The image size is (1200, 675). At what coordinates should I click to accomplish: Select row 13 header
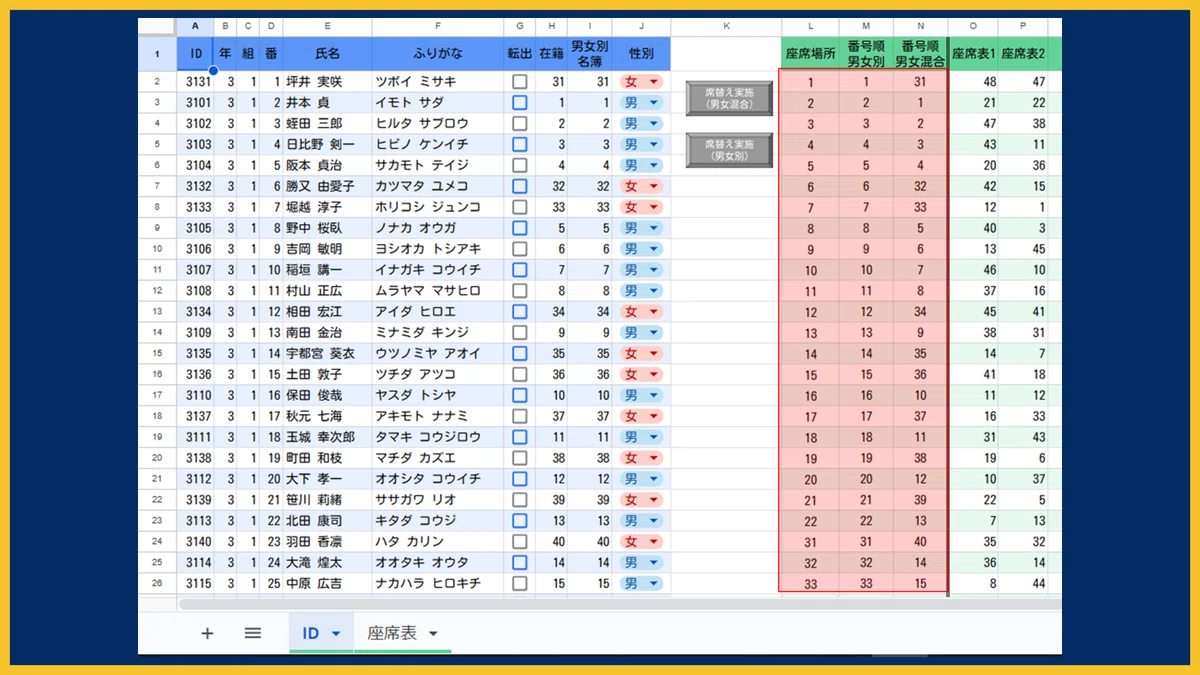point(157,312)
